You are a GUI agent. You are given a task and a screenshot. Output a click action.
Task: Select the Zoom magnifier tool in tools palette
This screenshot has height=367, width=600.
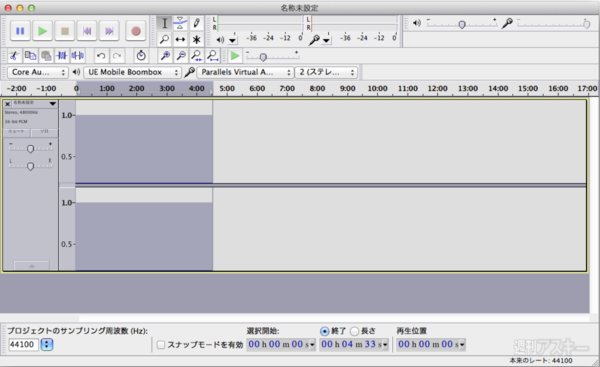[x=164, y=39]
